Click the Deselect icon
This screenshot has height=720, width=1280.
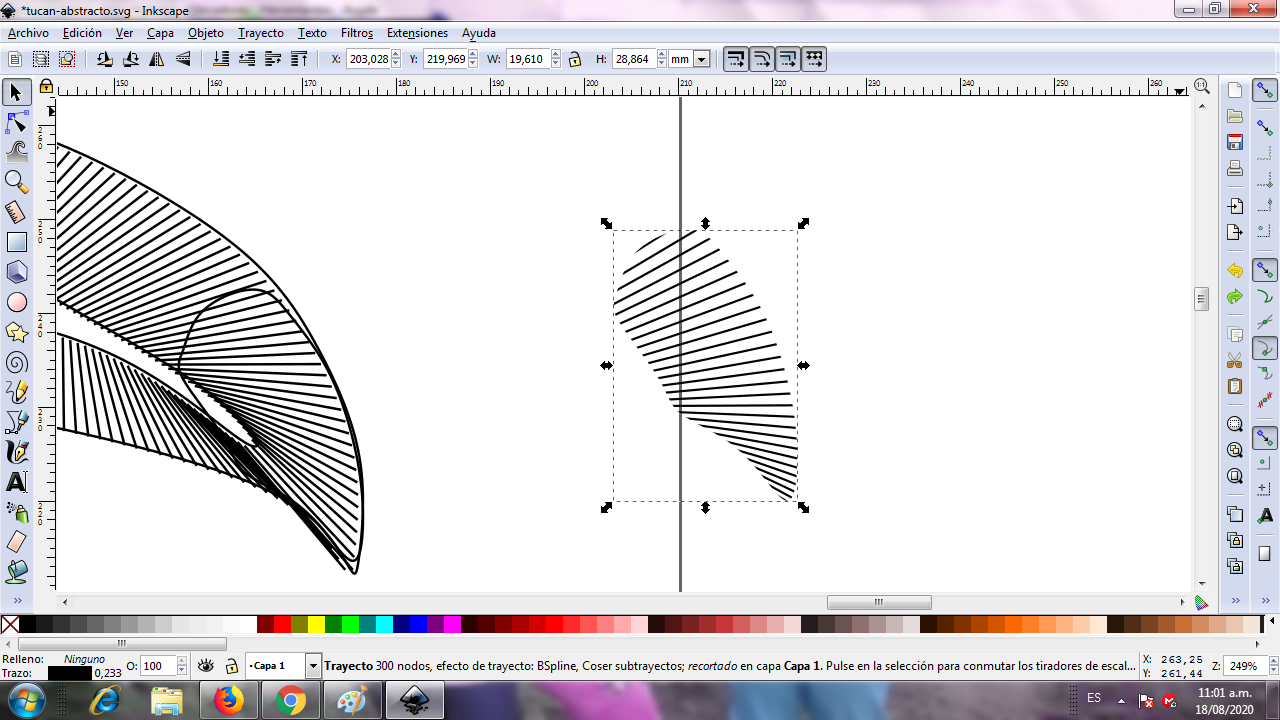(66, 59)
